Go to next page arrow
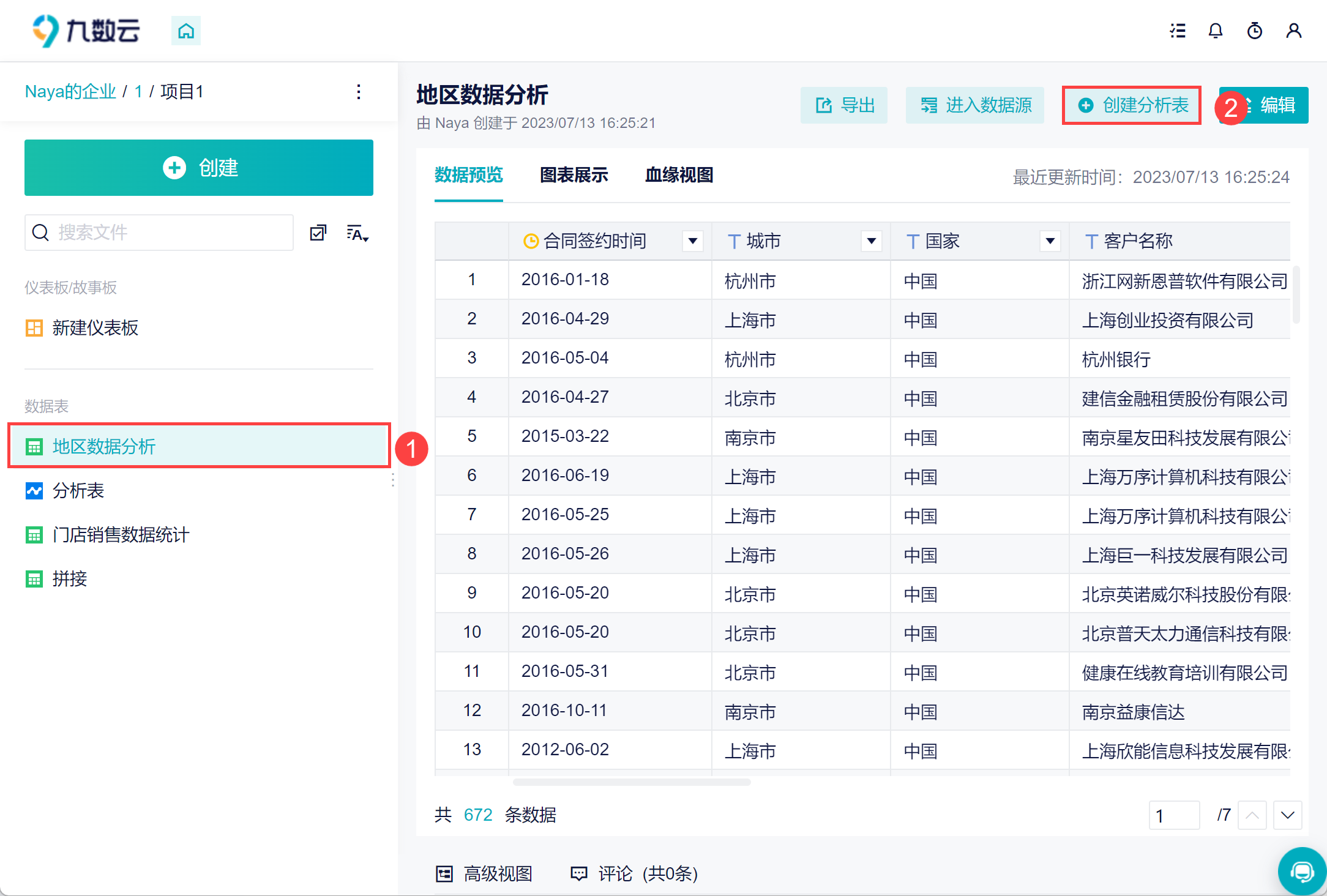The image size is (1327, 896). click(1287, 815)
